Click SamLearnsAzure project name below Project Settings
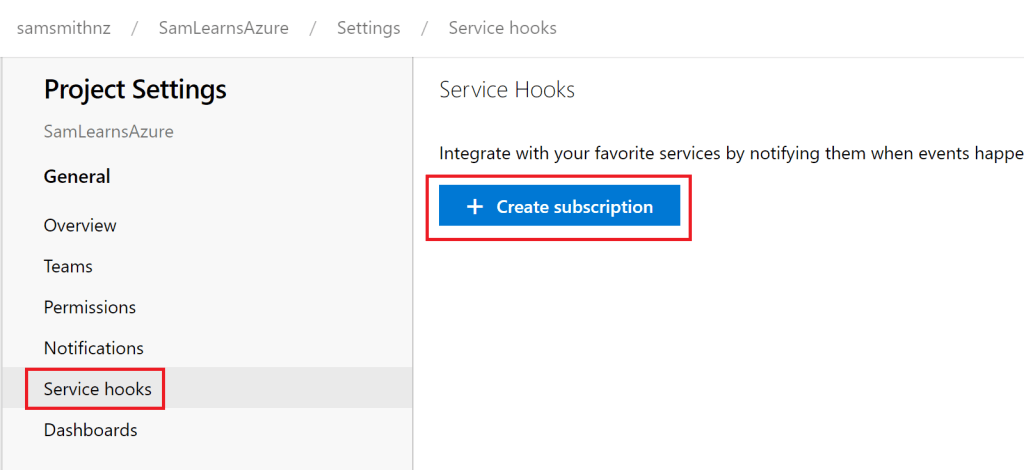Screen dimensions: 1024x470 109,132
